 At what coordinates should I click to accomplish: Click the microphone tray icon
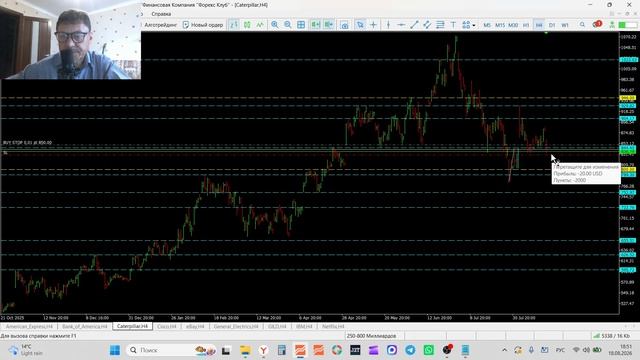click(x=531, y=350)
